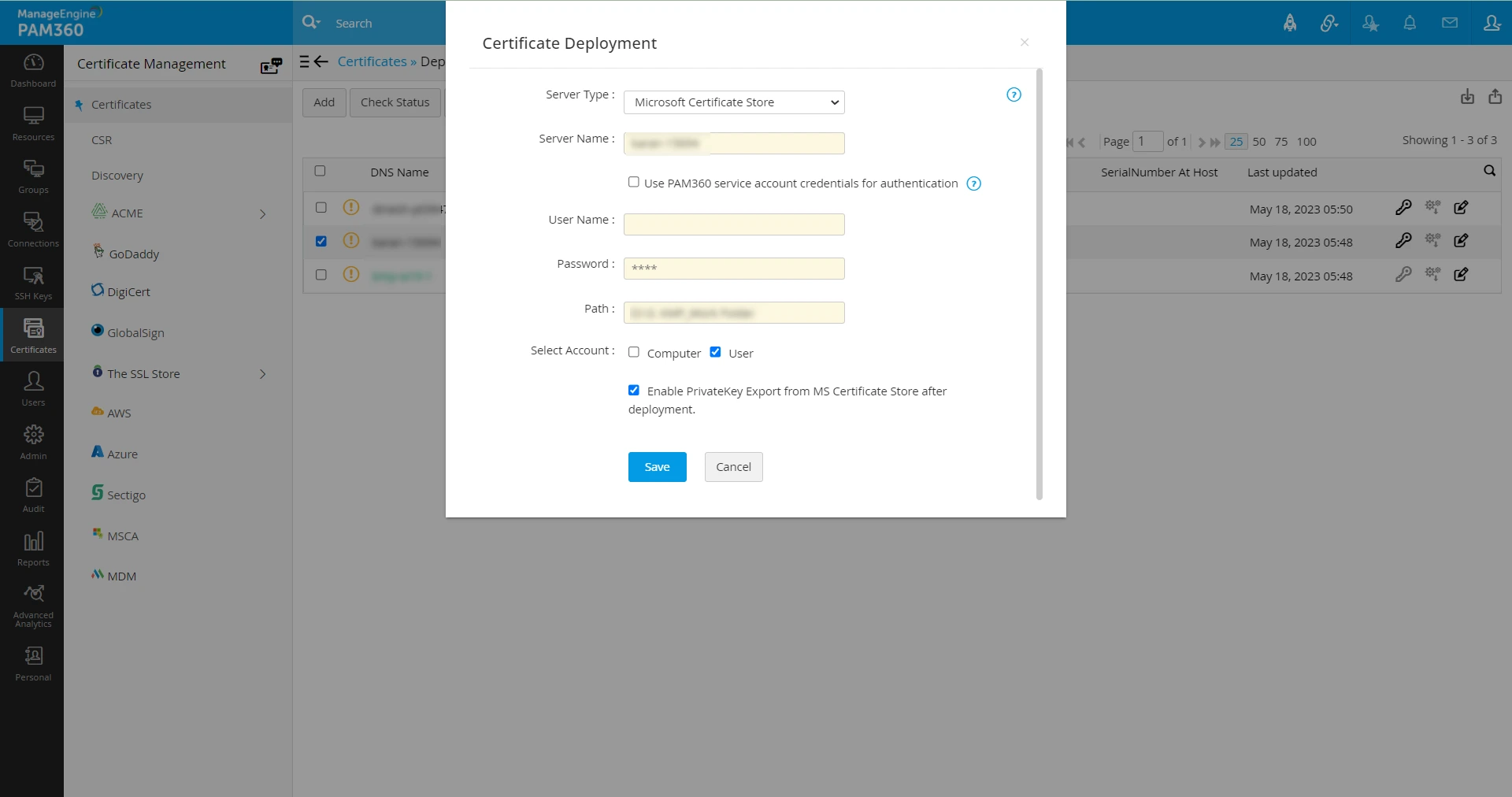Expand The SSL Store submenu
Image resolution: width=1512 pixels, height=797 pixels.
click(x=263, y=374)
